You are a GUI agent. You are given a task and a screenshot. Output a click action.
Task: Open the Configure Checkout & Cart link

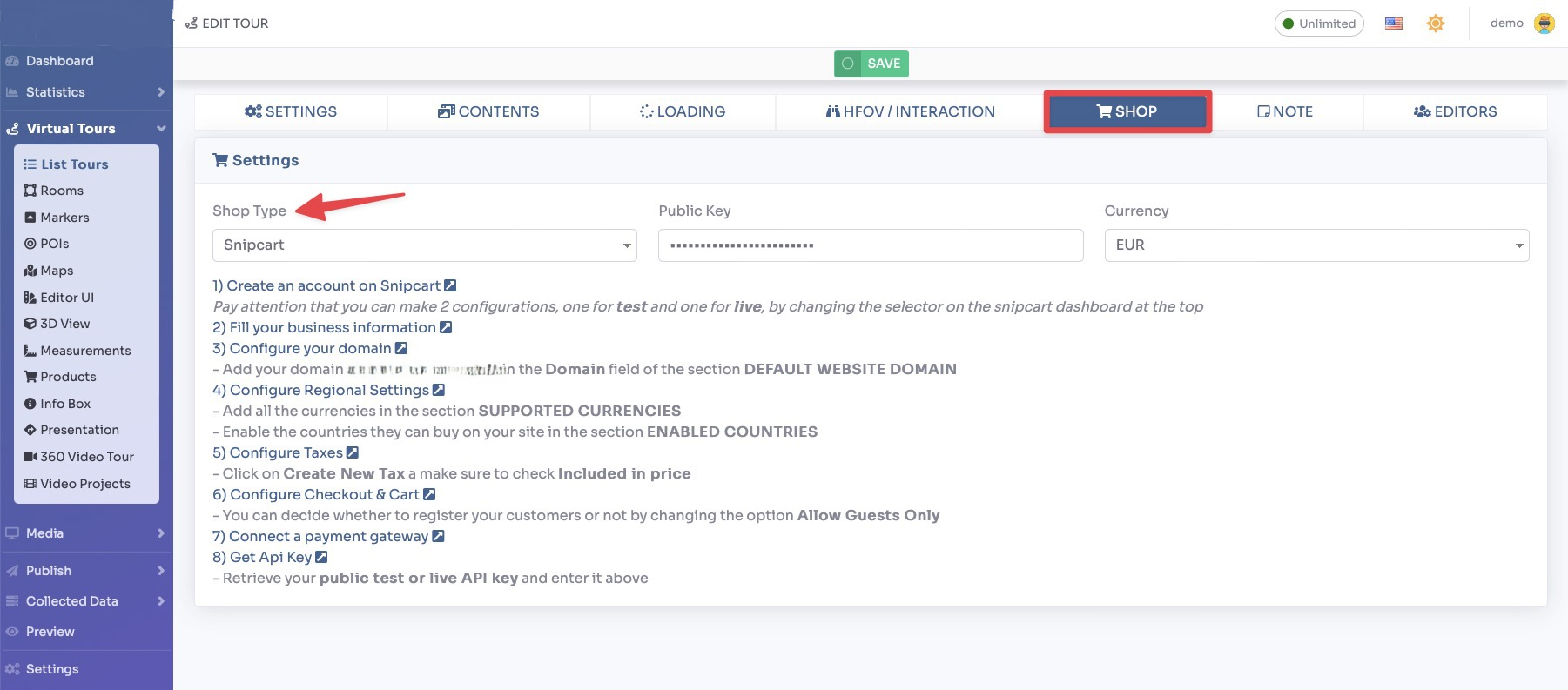(324, 494)
